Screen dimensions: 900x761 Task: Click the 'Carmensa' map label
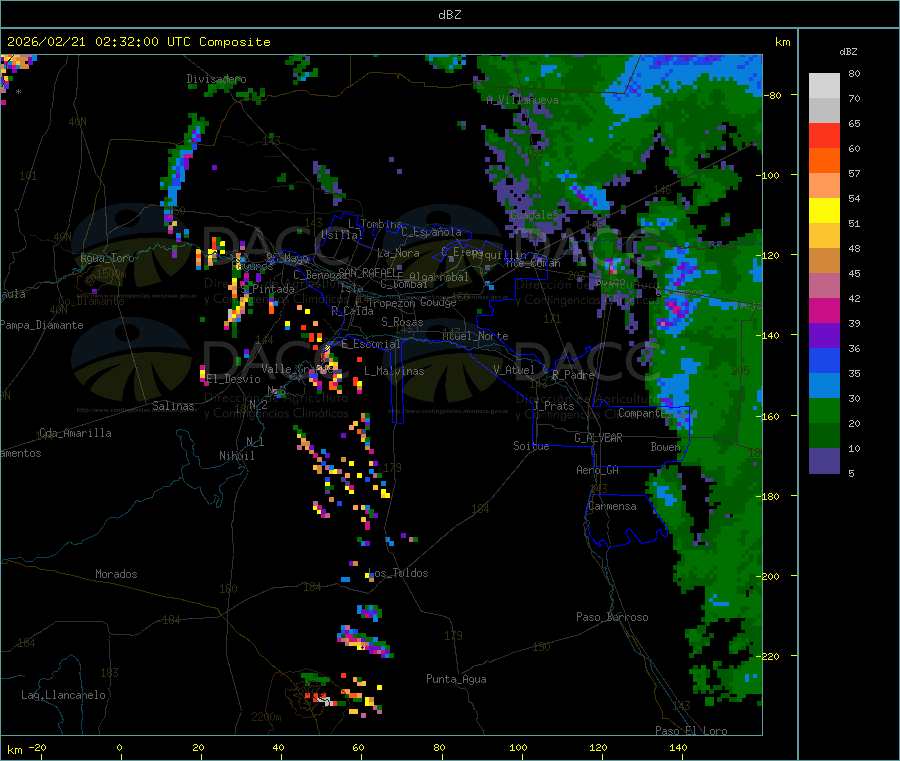point(612,506)
